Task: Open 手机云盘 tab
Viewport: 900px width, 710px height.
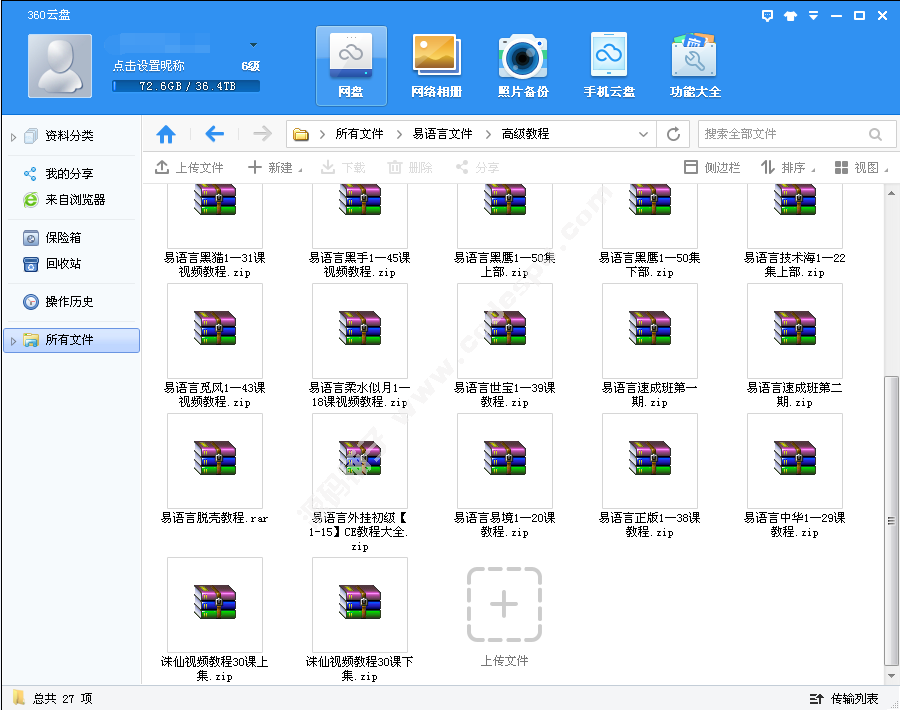Action: click(x=609, y=66)
